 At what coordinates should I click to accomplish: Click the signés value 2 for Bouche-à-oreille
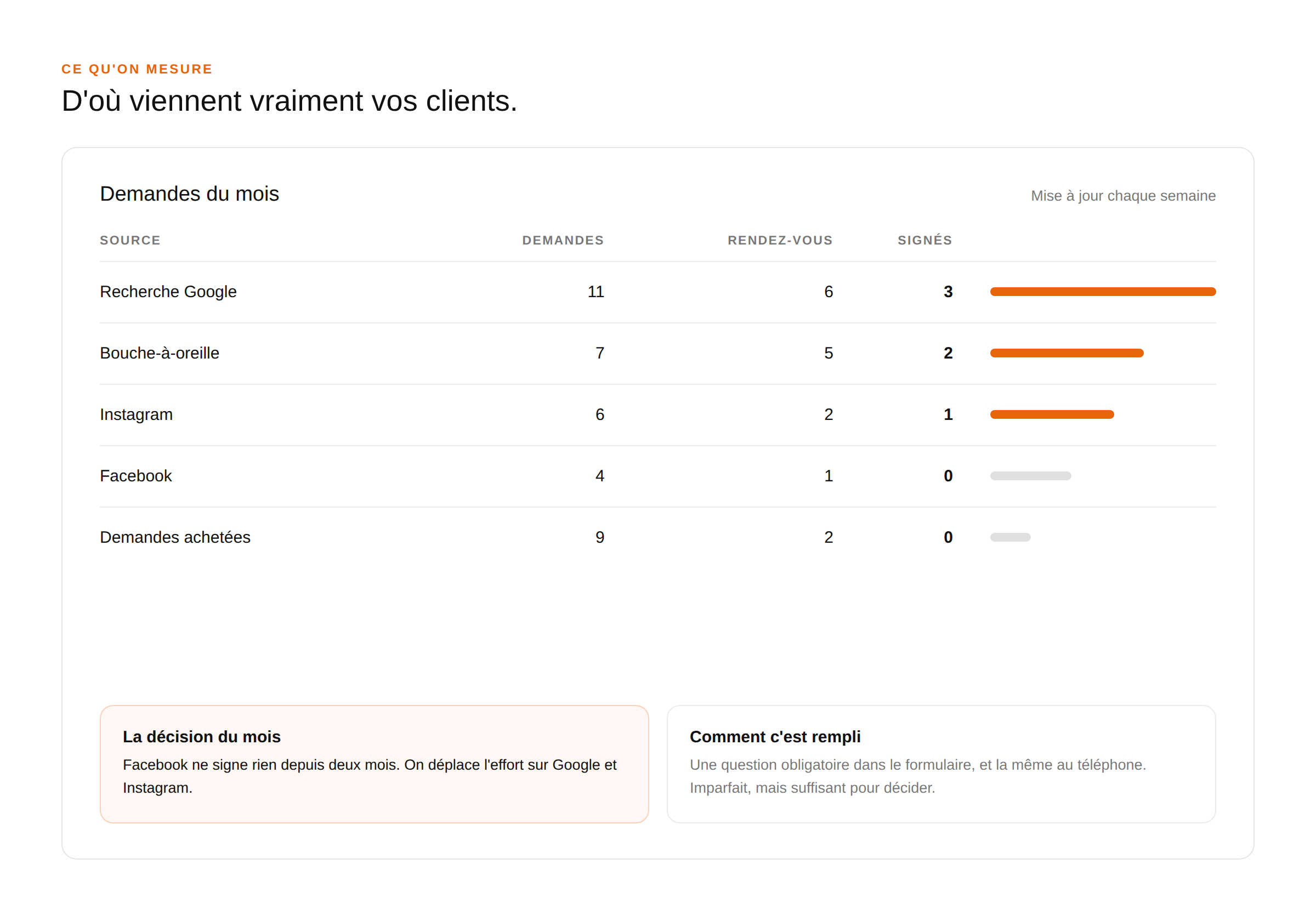(x=948, y=353)
